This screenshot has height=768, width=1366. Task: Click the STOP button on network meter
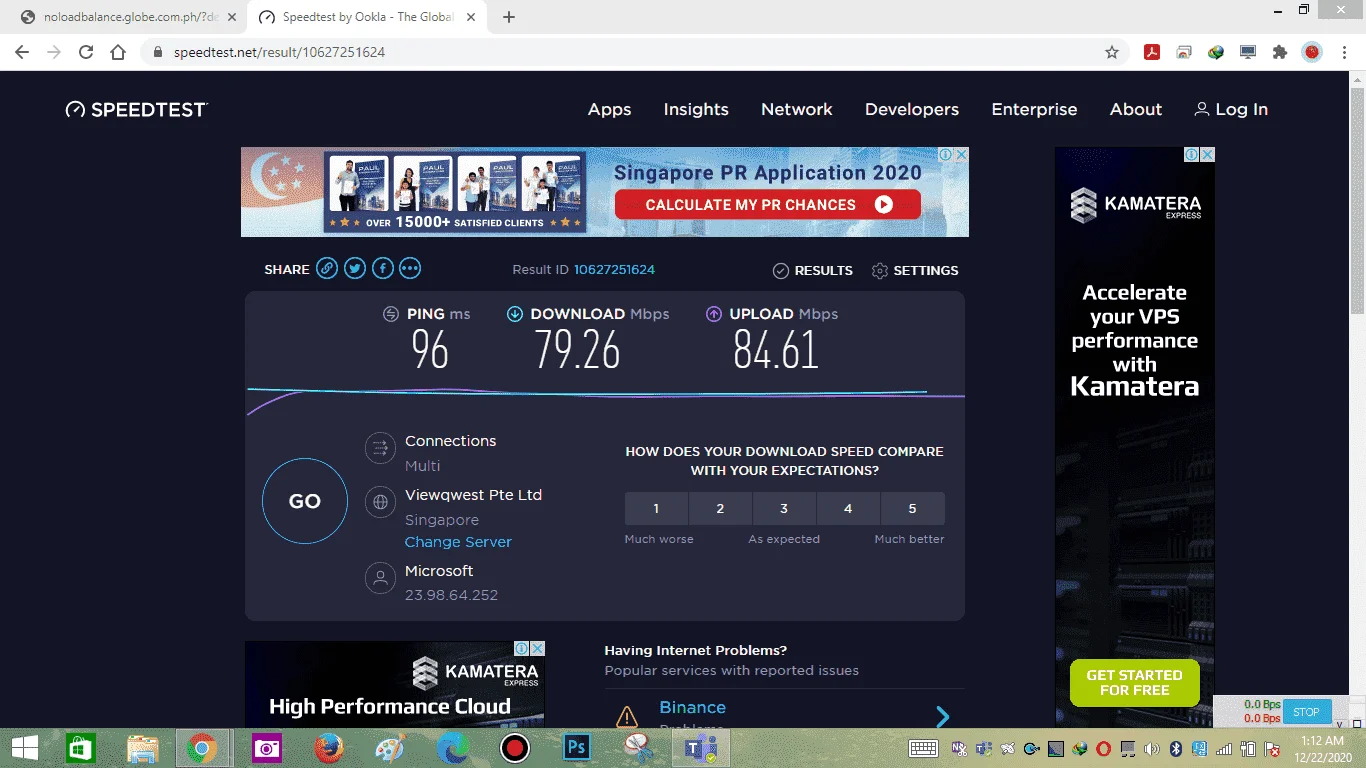[1306, 712]
